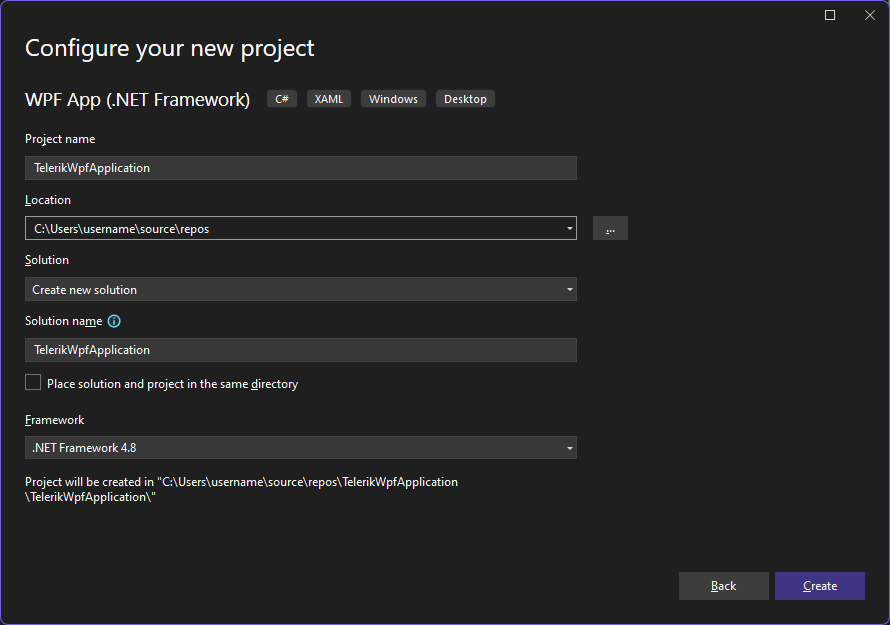Screen dimensions: 890x625
Task: Click inside the Project name field
Action: 300,167
